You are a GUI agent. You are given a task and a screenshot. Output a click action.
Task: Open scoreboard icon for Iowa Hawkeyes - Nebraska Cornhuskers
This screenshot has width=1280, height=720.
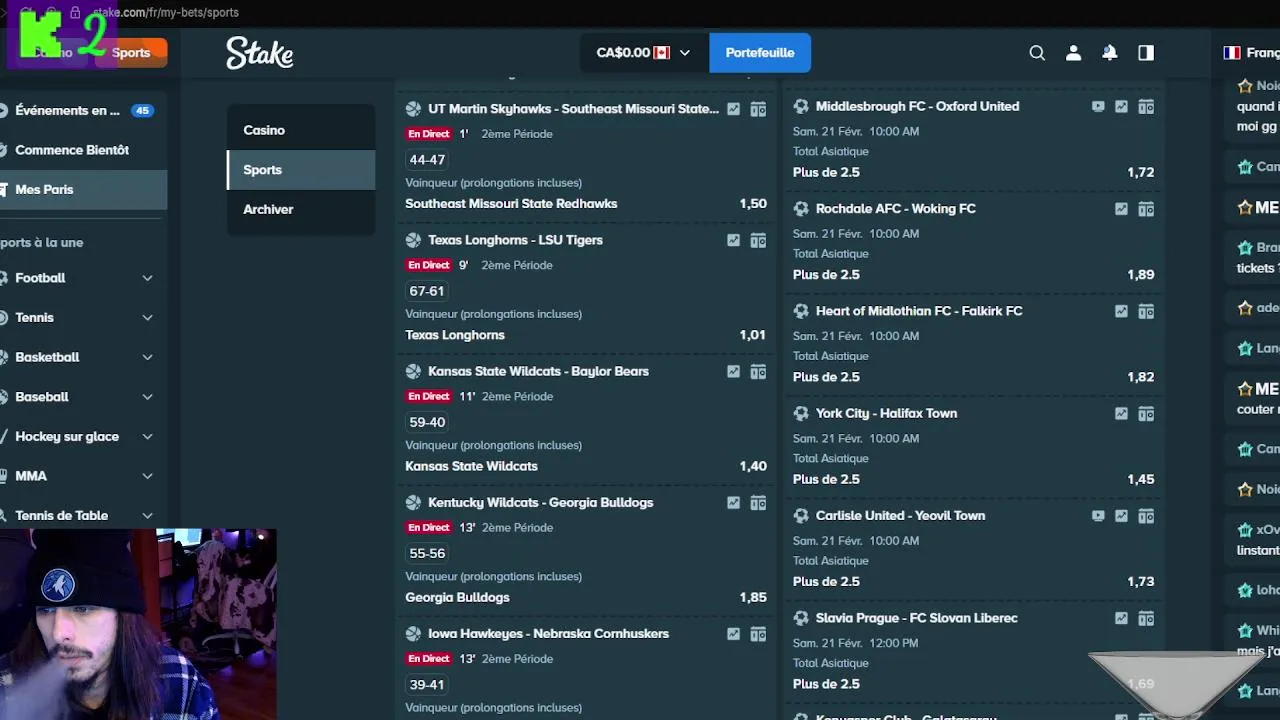(758, 633)
